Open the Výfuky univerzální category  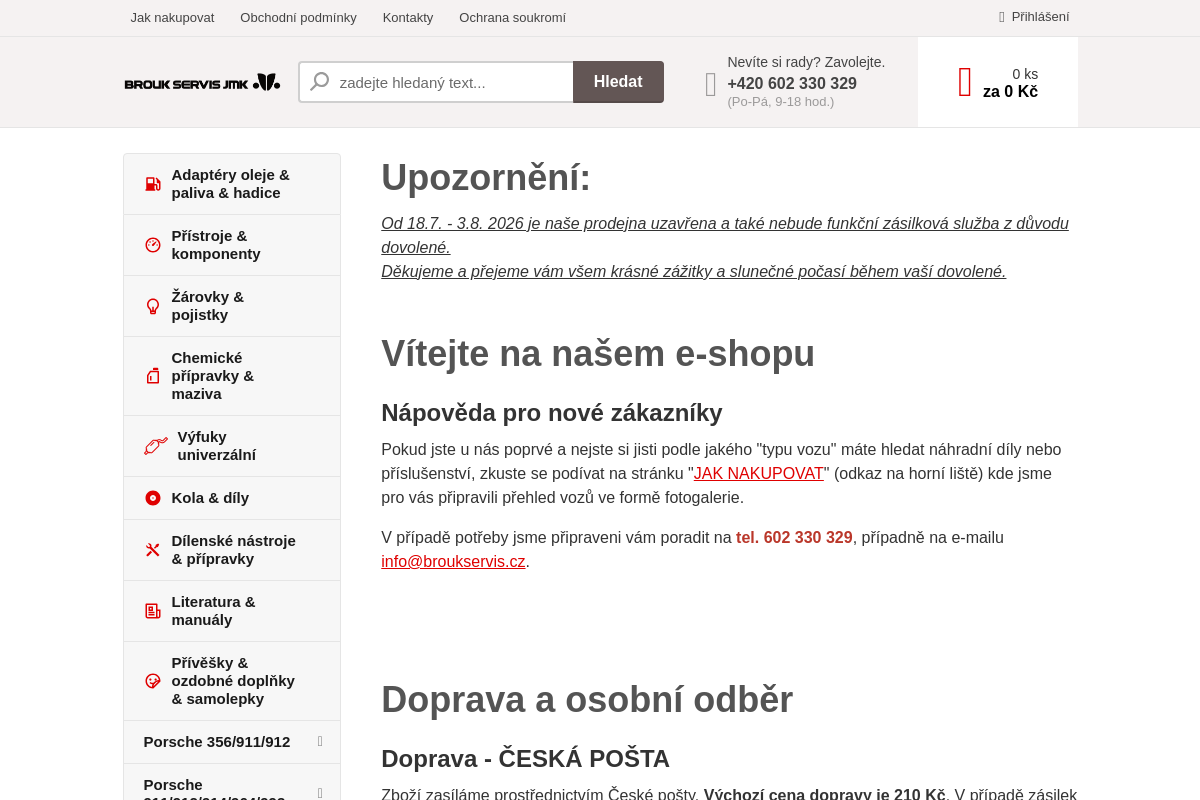(x=232, y=446)
